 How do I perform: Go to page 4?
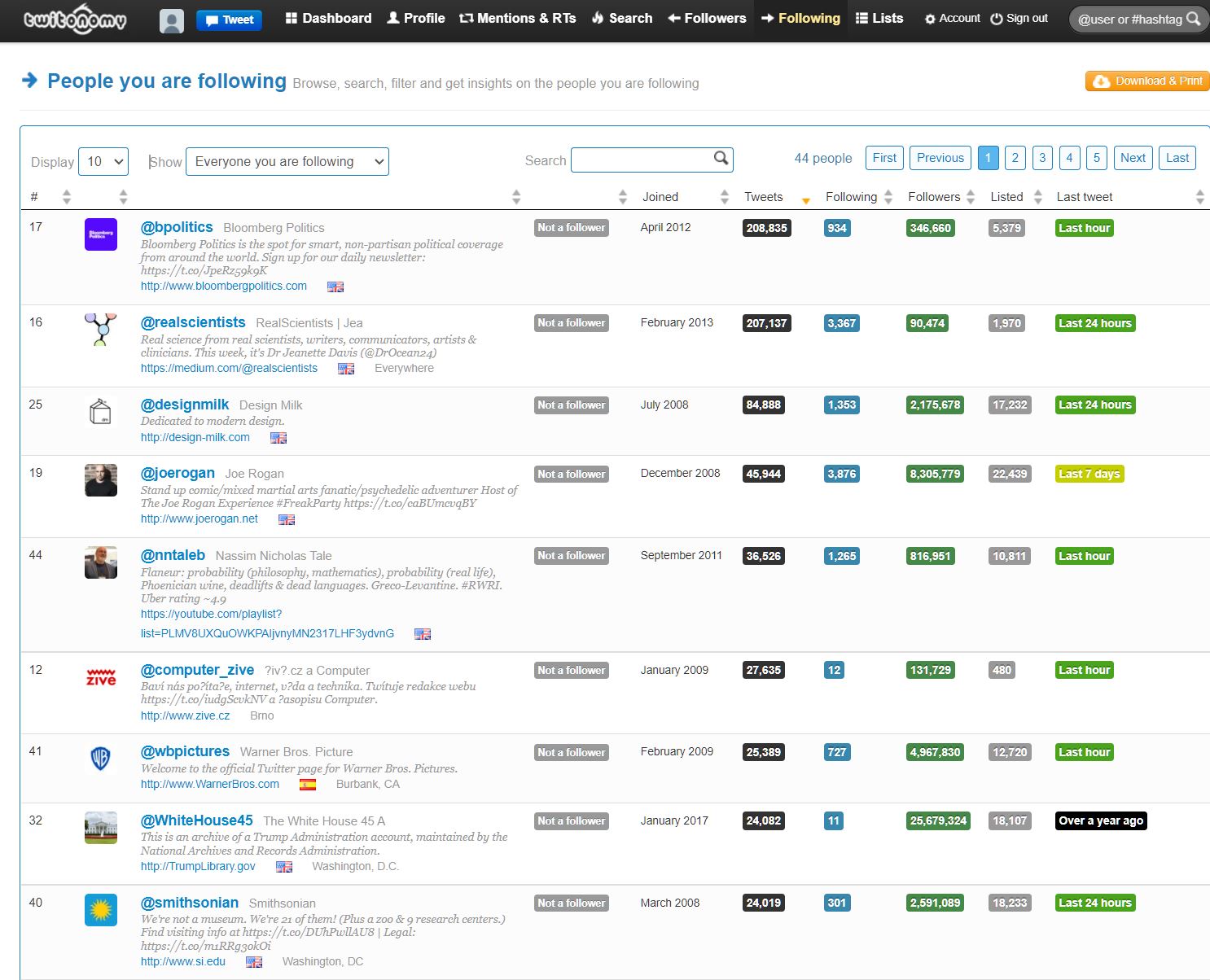coord(1070,158)
